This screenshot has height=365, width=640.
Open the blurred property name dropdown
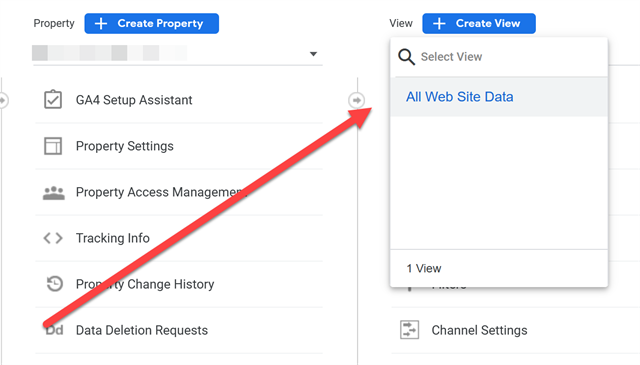point(177,53)
